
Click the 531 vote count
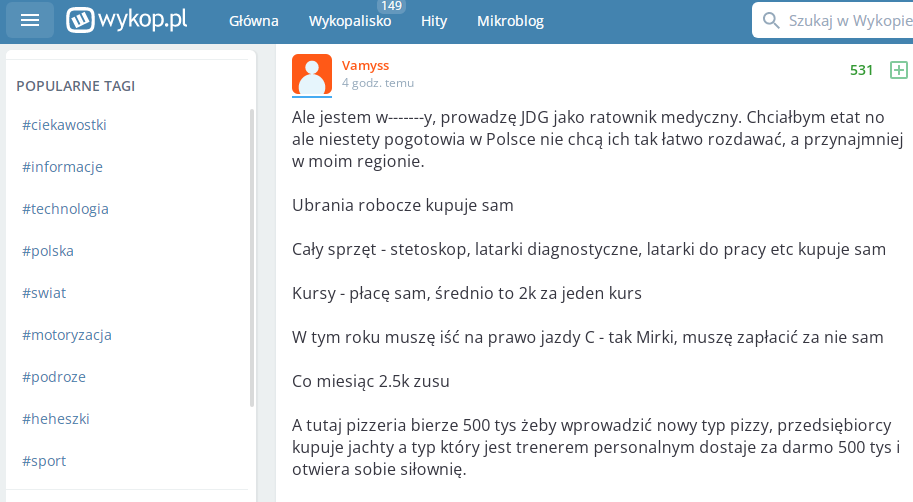point(861,70)
